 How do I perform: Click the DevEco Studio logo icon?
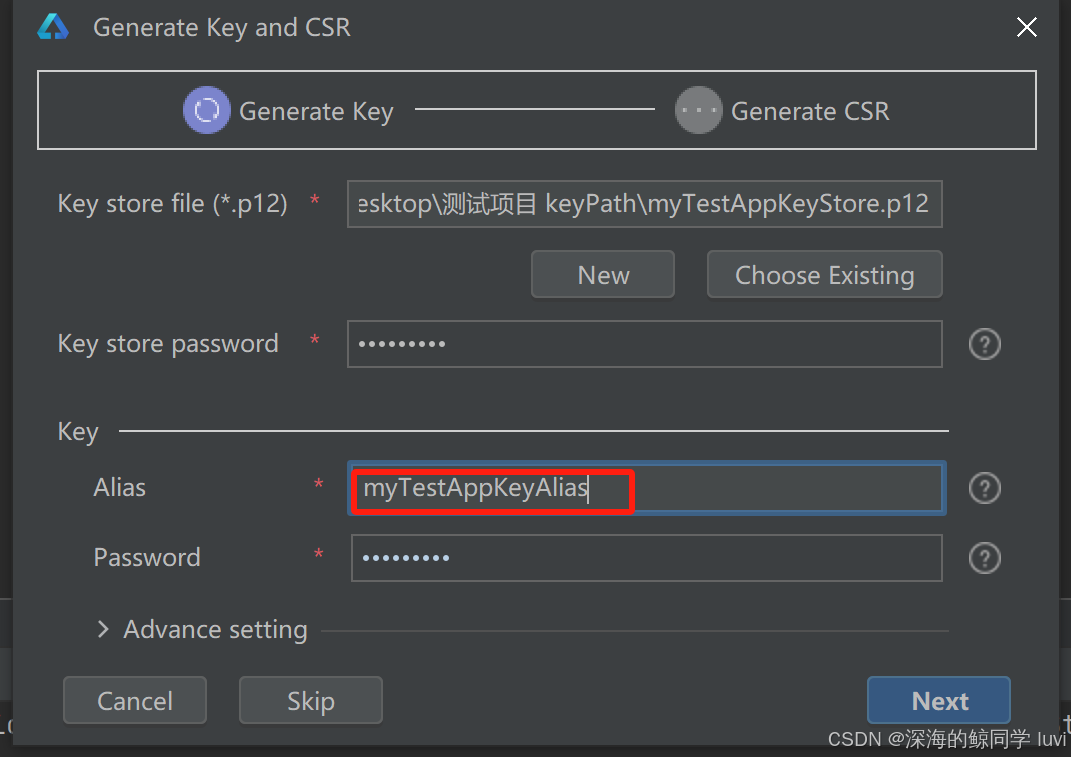[x=53, y=27]
